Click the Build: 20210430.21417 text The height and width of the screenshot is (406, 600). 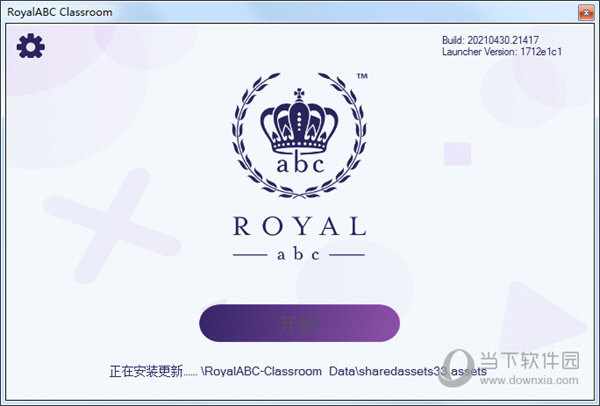[490, 40]
